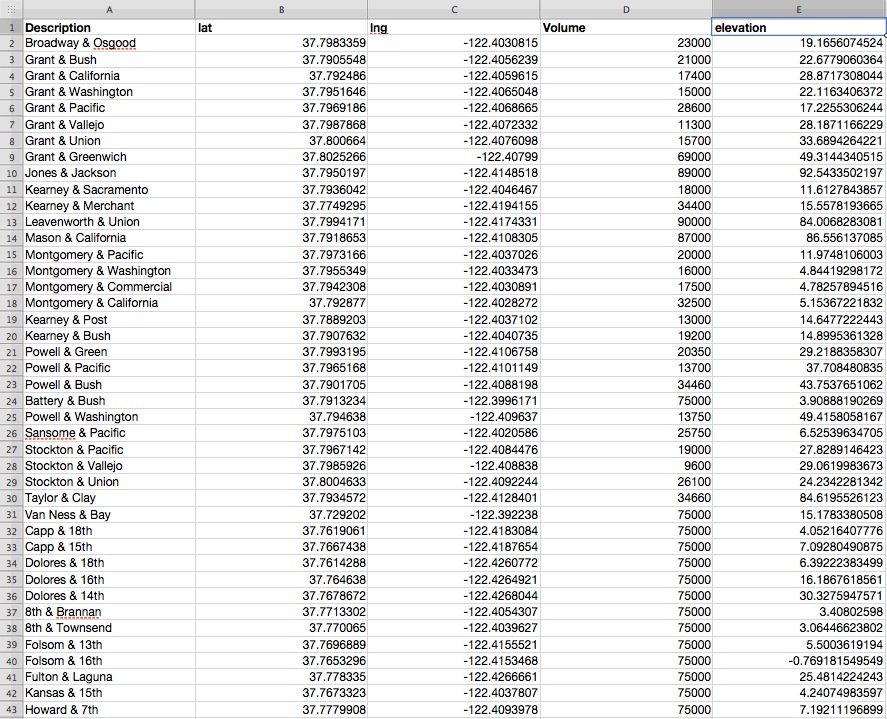Select the 'Grant & California' cell
This screenshot has width=887, height=719.
click(x=109, y=76)
